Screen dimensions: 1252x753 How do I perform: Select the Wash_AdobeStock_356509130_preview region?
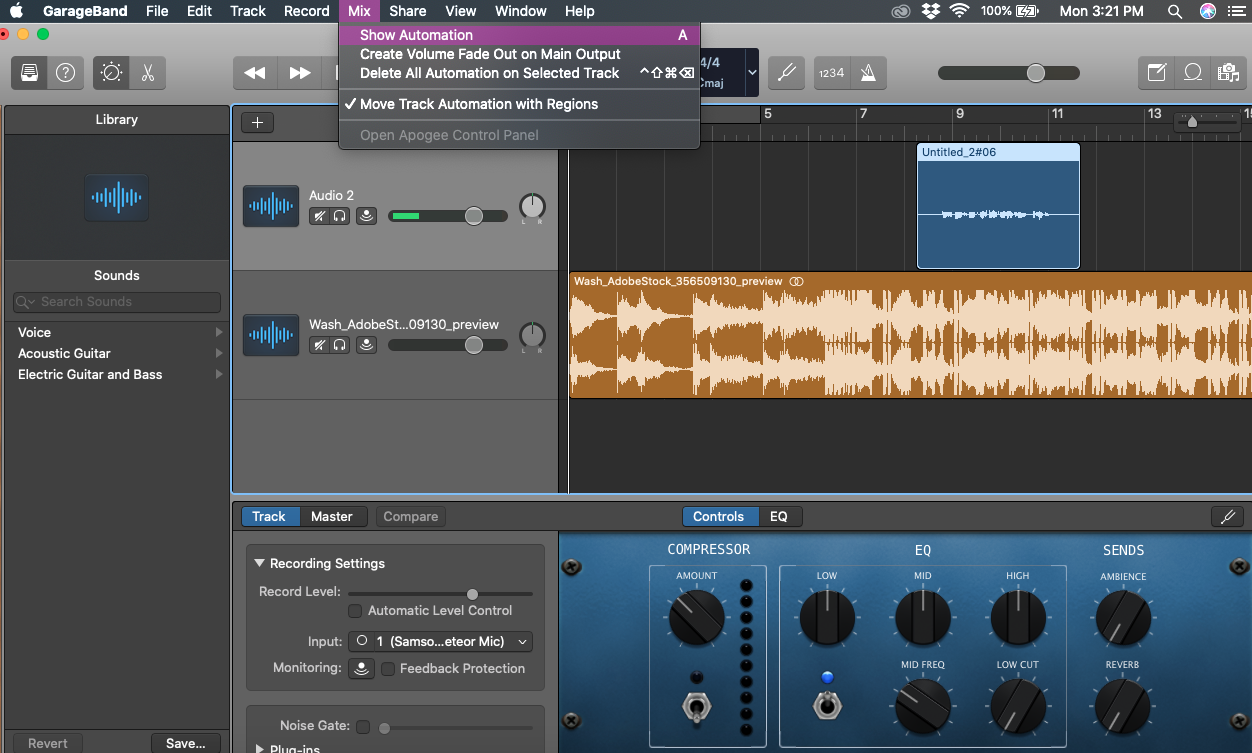click(910, 335)
